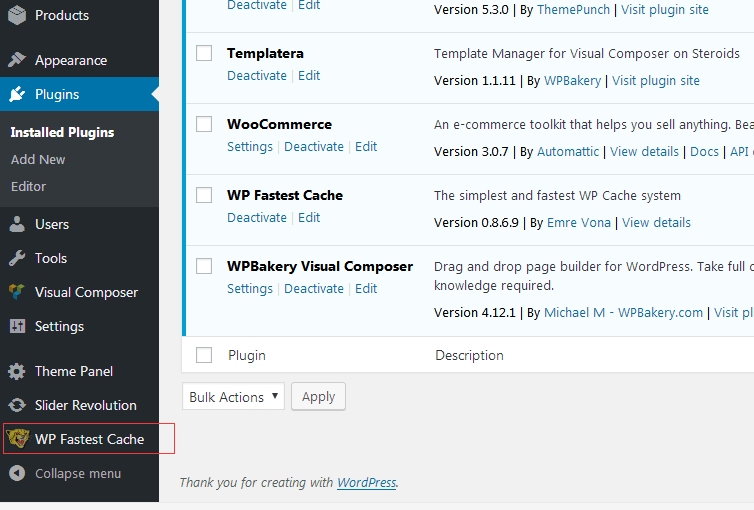Select all plugins via footer Plugin checkbox
Screen dimensions: 754x510
click(204, 355)
